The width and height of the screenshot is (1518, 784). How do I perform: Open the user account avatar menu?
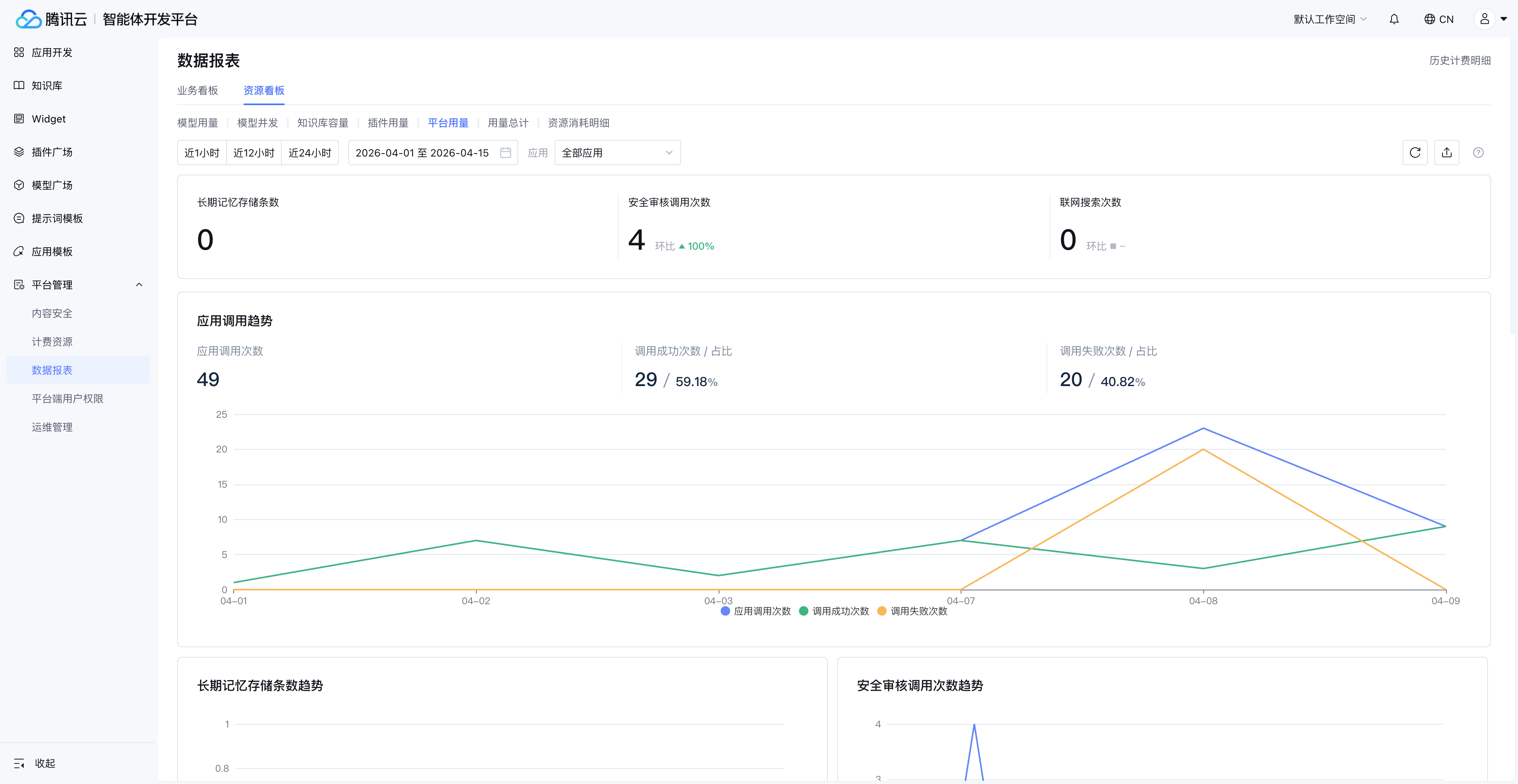pos(1484,19)
